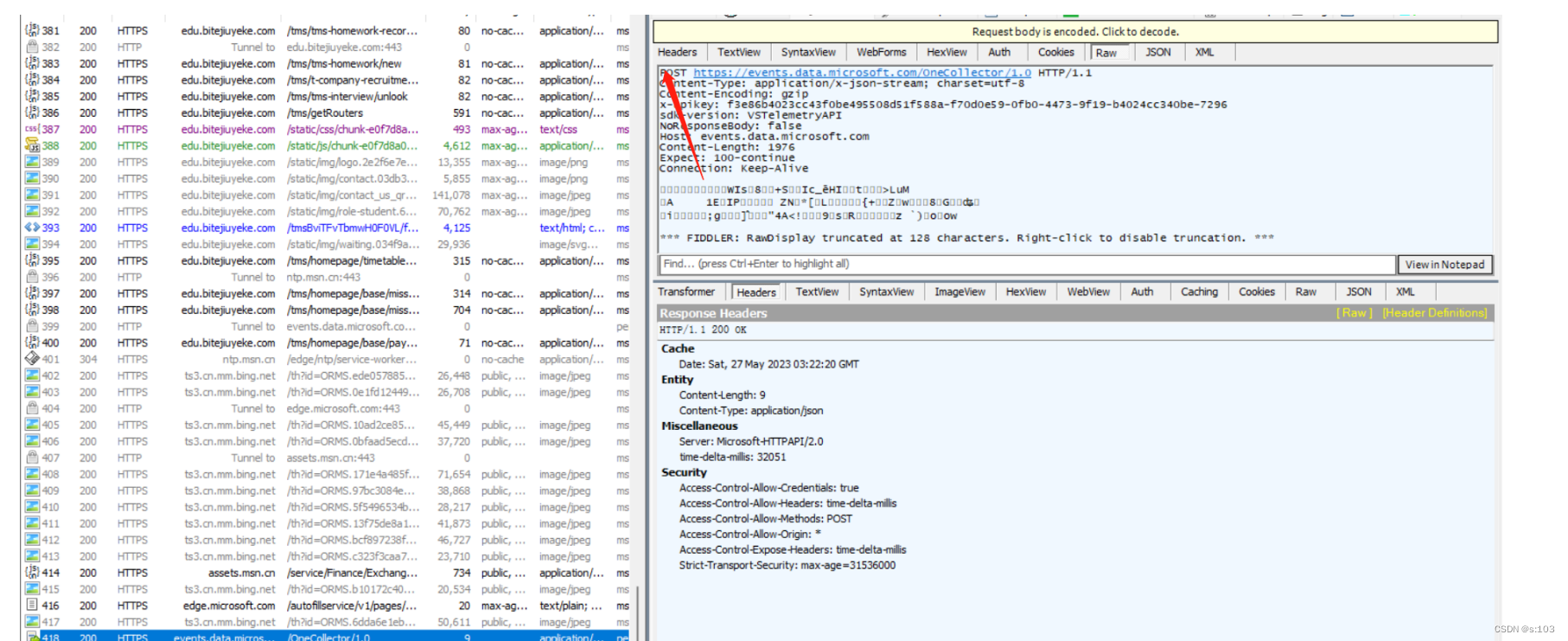Click the 'Date: Sat, 27 May 2023' header

click(768, 364)
